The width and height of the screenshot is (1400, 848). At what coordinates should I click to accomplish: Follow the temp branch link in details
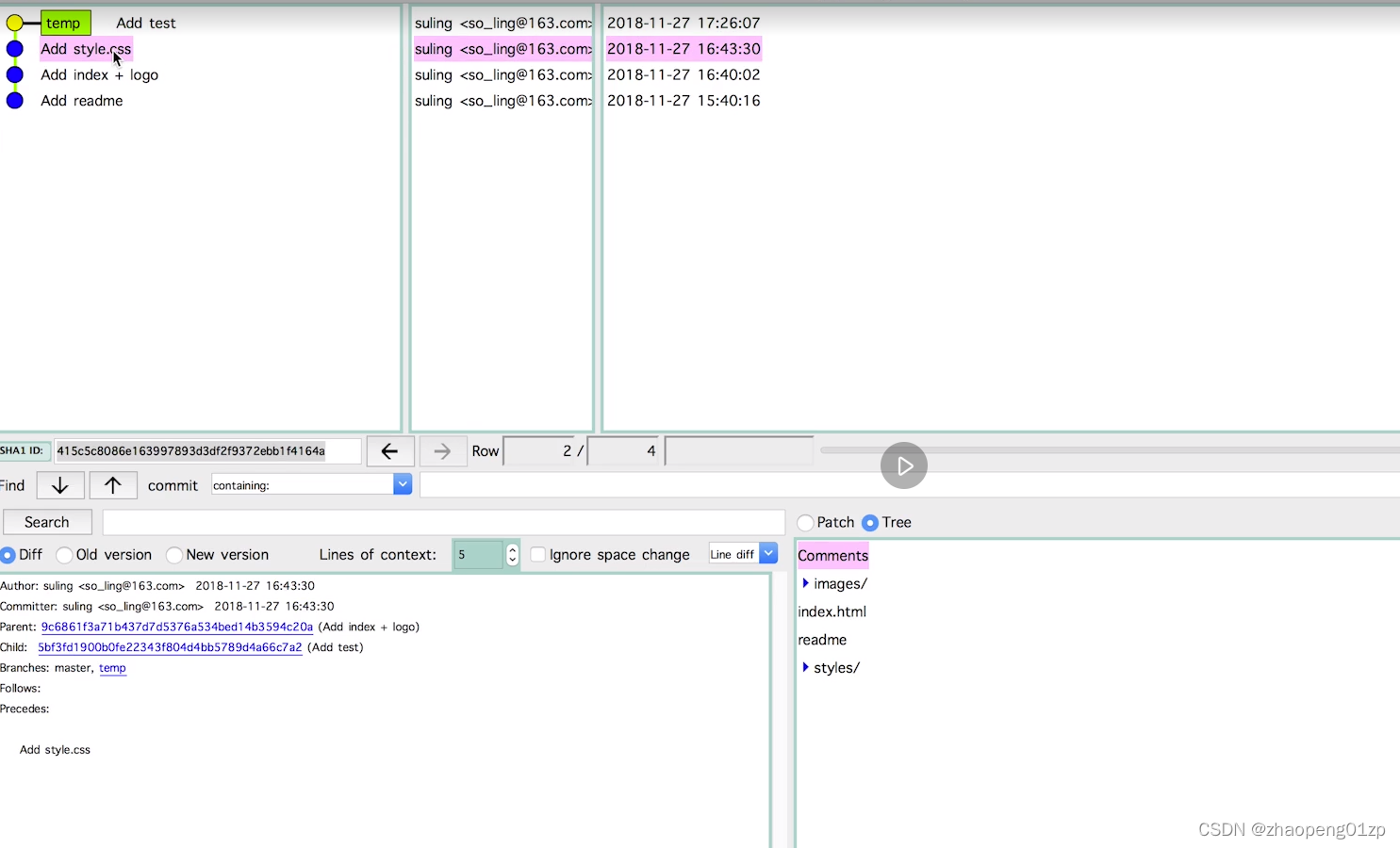[112, 668]
